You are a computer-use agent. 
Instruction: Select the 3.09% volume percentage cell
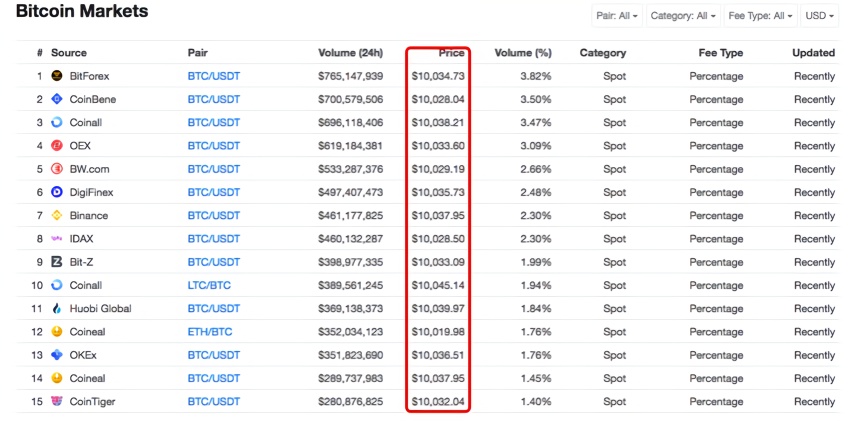[535, 146]
